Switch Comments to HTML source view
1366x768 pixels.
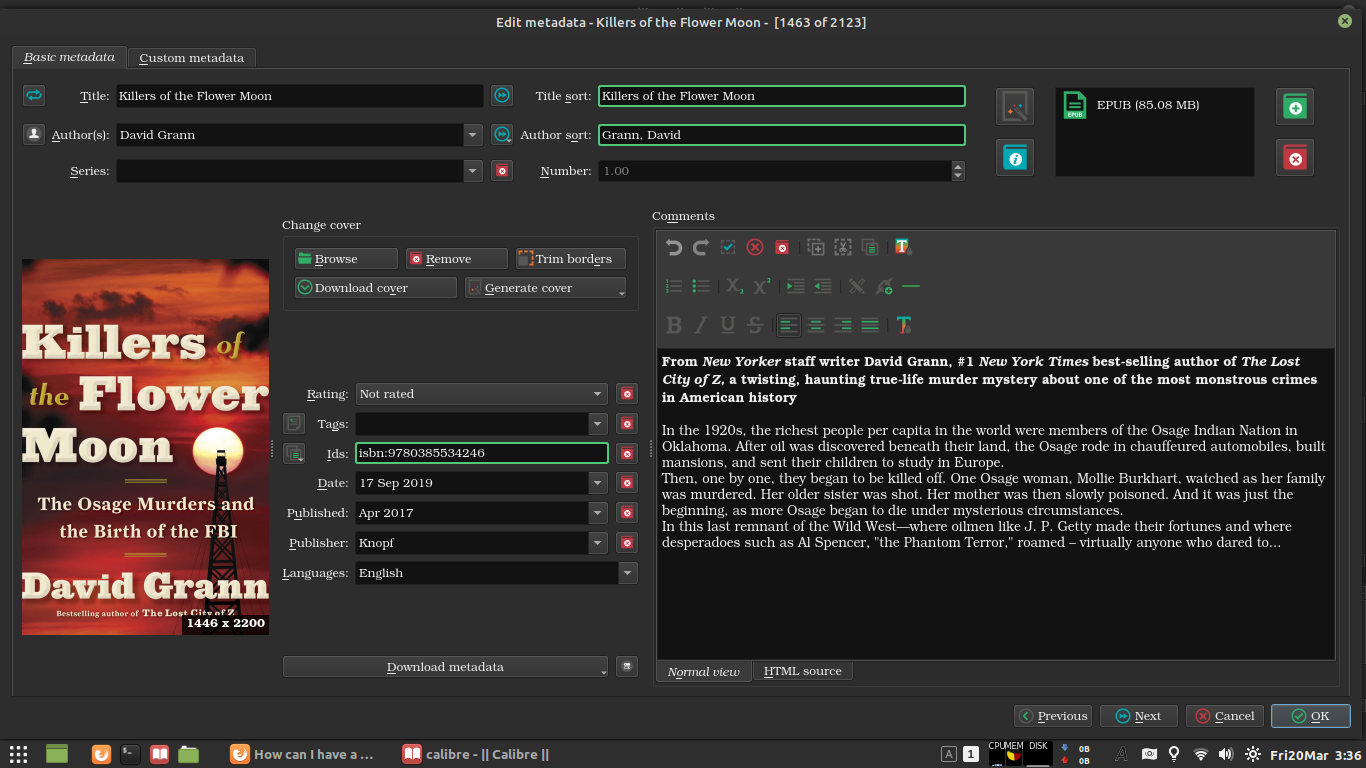[x=802, y=671]
